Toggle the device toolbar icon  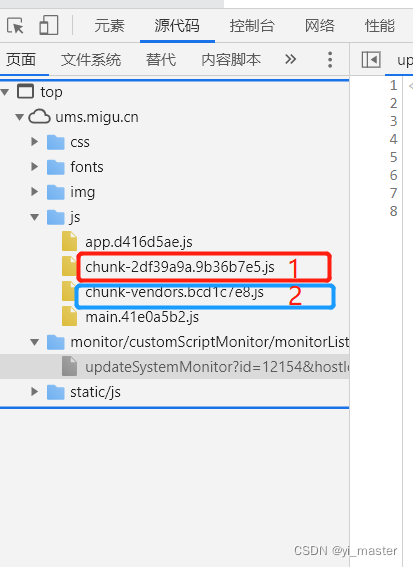pos(48,25)
